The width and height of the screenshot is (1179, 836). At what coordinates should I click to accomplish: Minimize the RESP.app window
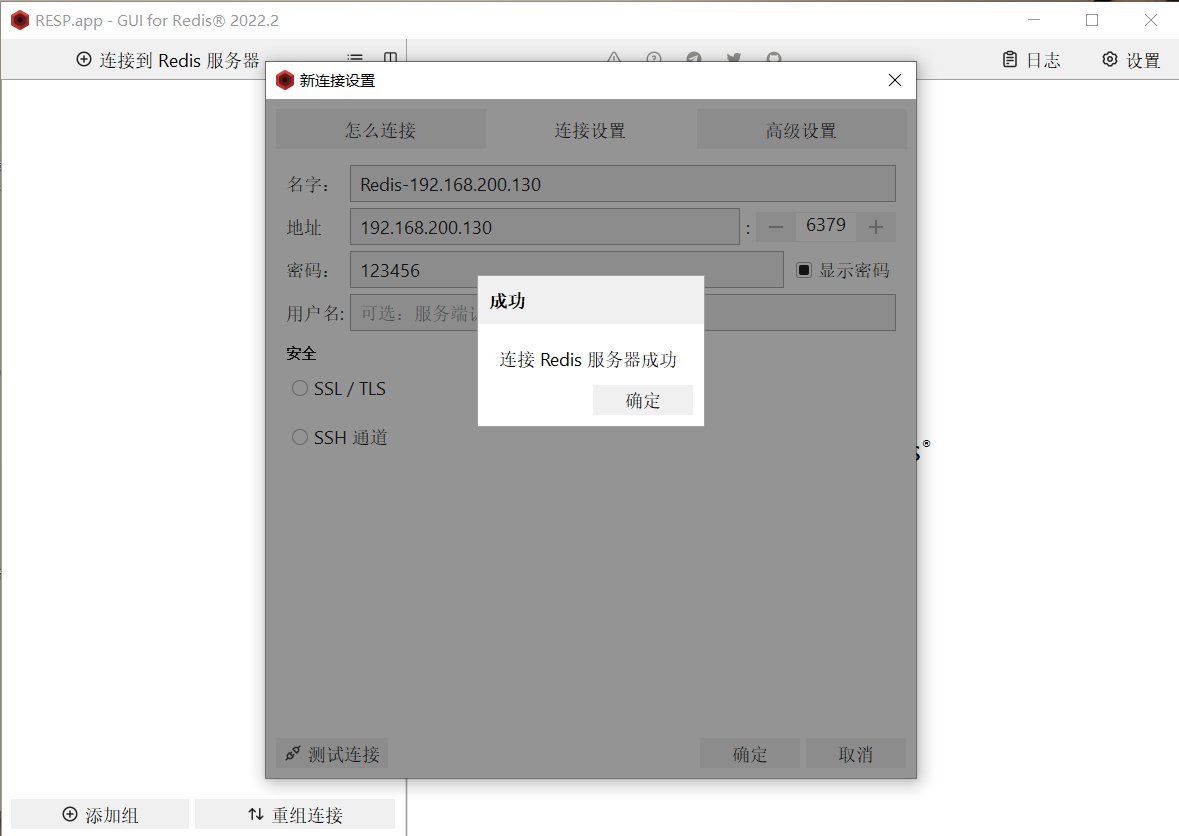click(1034, 20)
